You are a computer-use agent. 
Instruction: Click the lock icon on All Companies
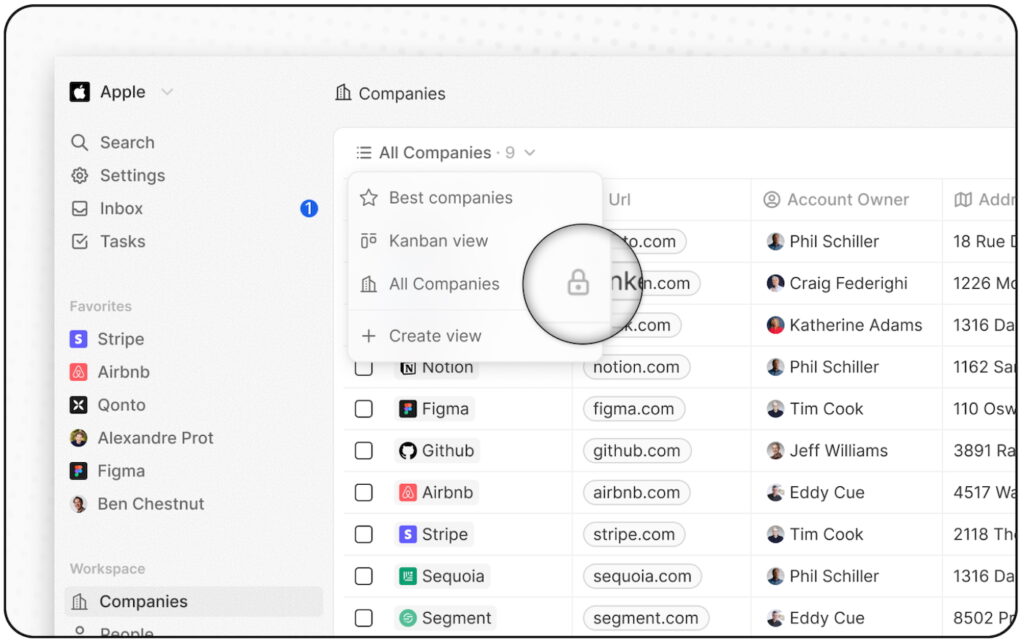(x=578, y=283)
